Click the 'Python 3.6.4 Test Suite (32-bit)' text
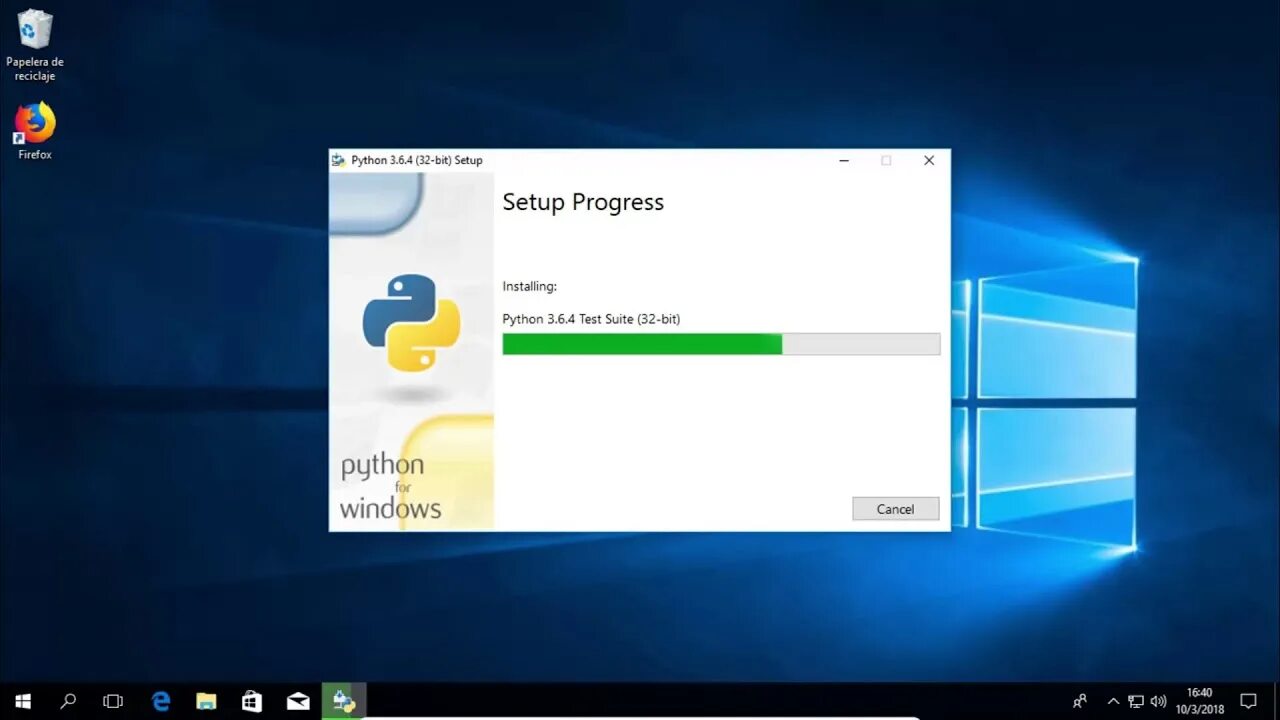 pyautogui.click(x=591, y=319)
